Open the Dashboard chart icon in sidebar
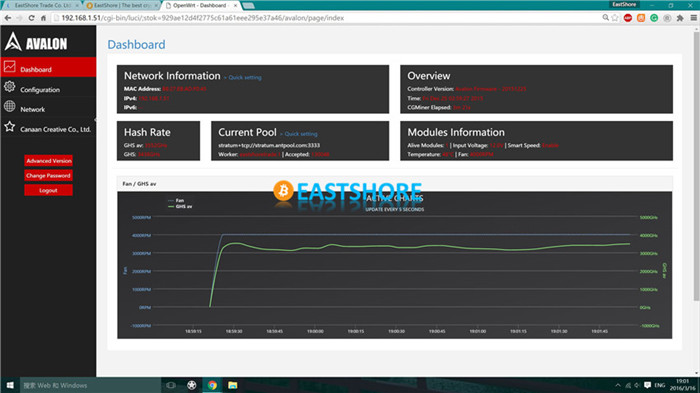The width and height of the screenshot is (700, 393). pos(10,67)
